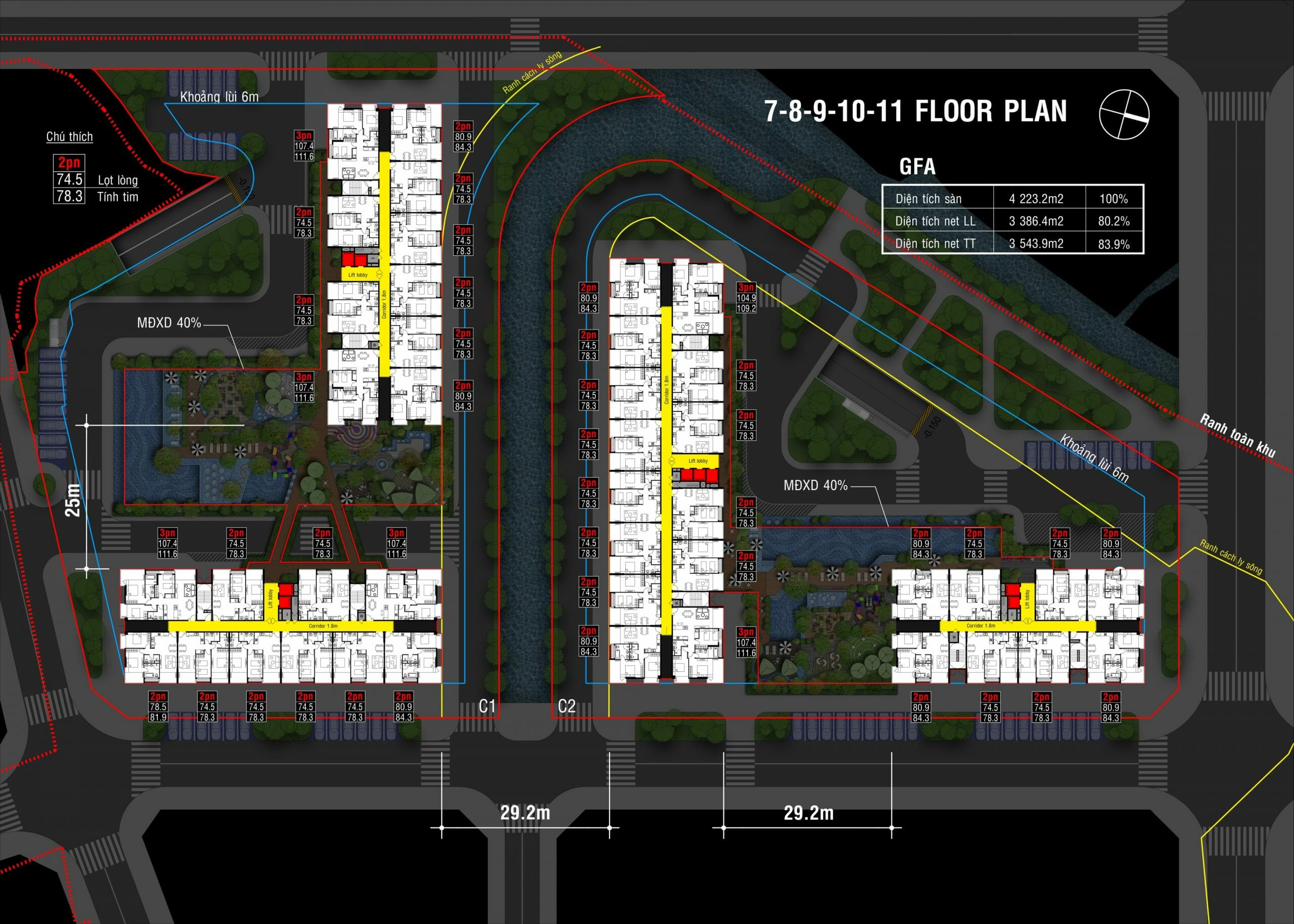
Task: Click the 25m dimension text
Action: pyautogui.click(x=73, y=500)
